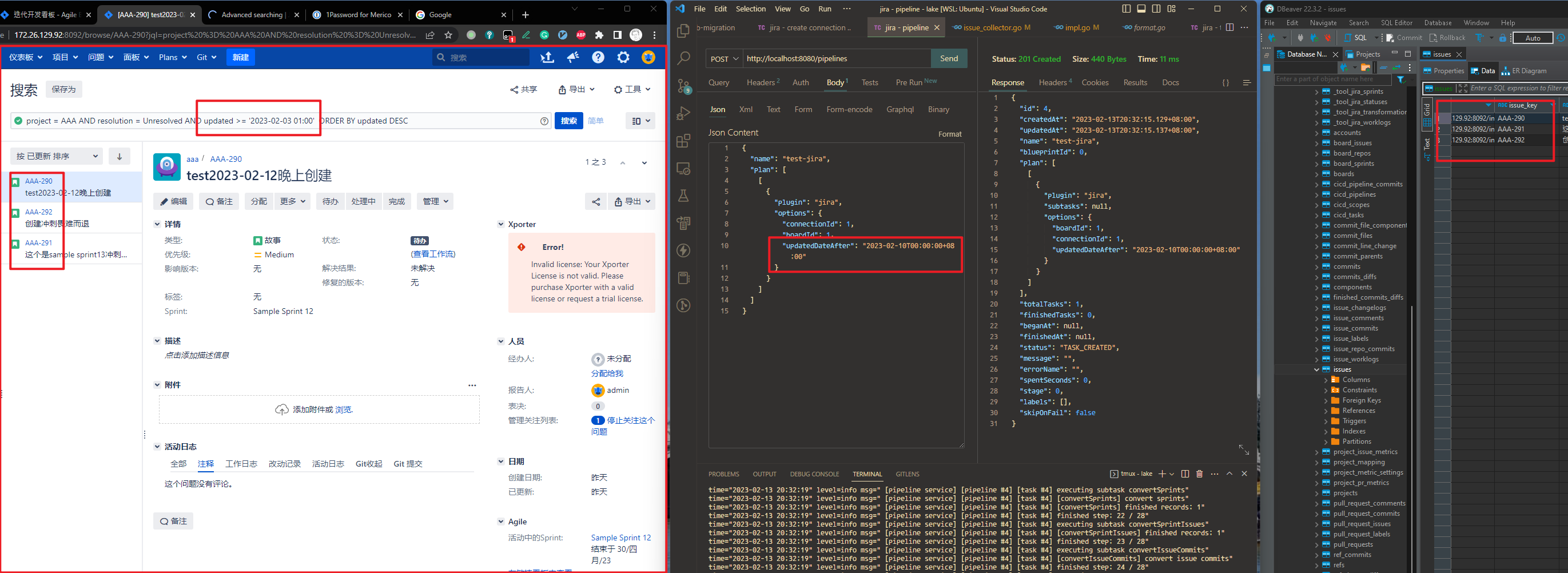Click the 保存为 save-as button
Viewport: 1568px width, 573px height.
tap(64, 90)
